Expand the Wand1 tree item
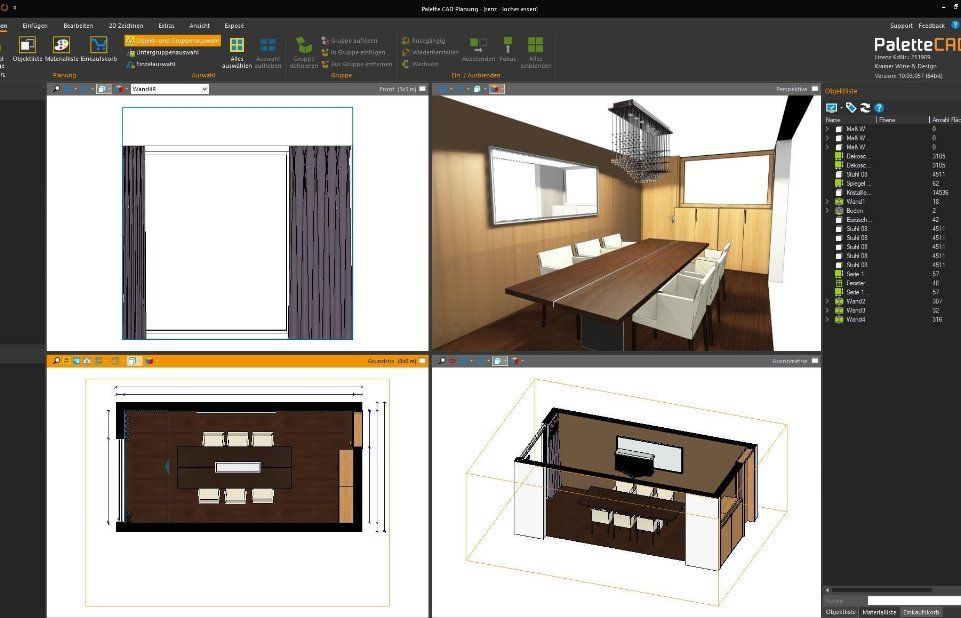 pyautogui.click(x=828, y=202)
